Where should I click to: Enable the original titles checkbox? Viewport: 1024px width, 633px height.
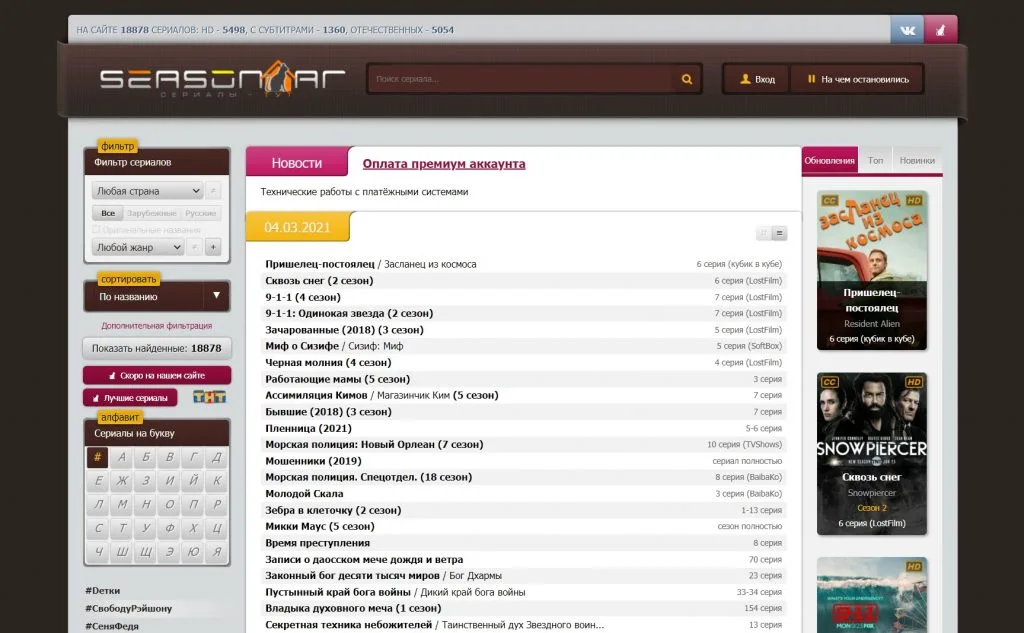pyautogui.click(x=97, y=230)
